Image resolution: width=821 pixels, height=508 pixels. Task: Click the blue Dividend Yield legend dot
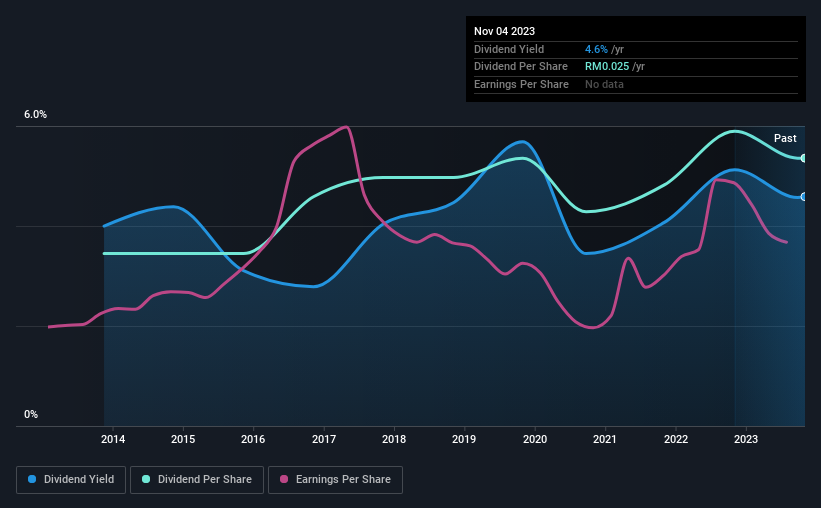click(x=32, y=479)
